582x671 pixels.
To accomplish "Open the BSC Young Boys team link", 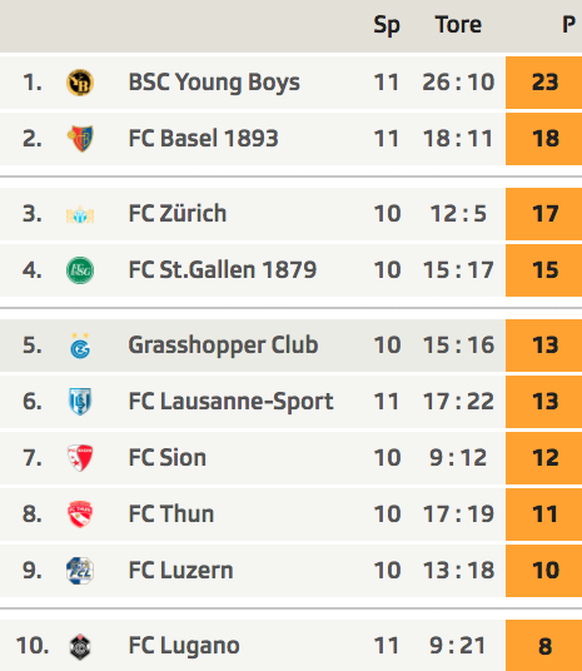I will pyautogui.click(x=214, y=82).
